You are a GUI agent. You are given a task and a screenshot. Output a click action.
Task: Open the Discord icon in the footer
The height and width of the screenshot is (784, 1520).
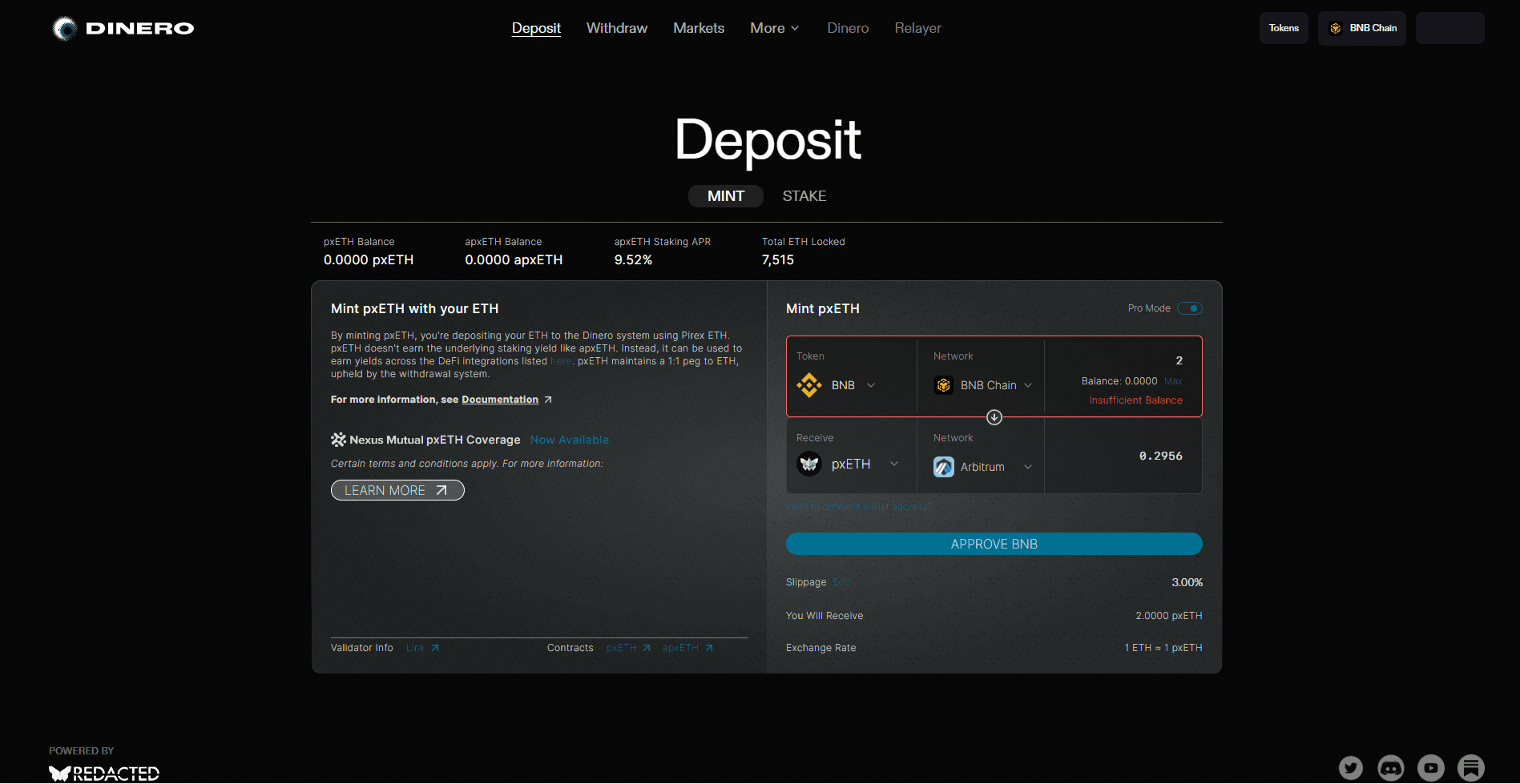[x=1391, y=768]
